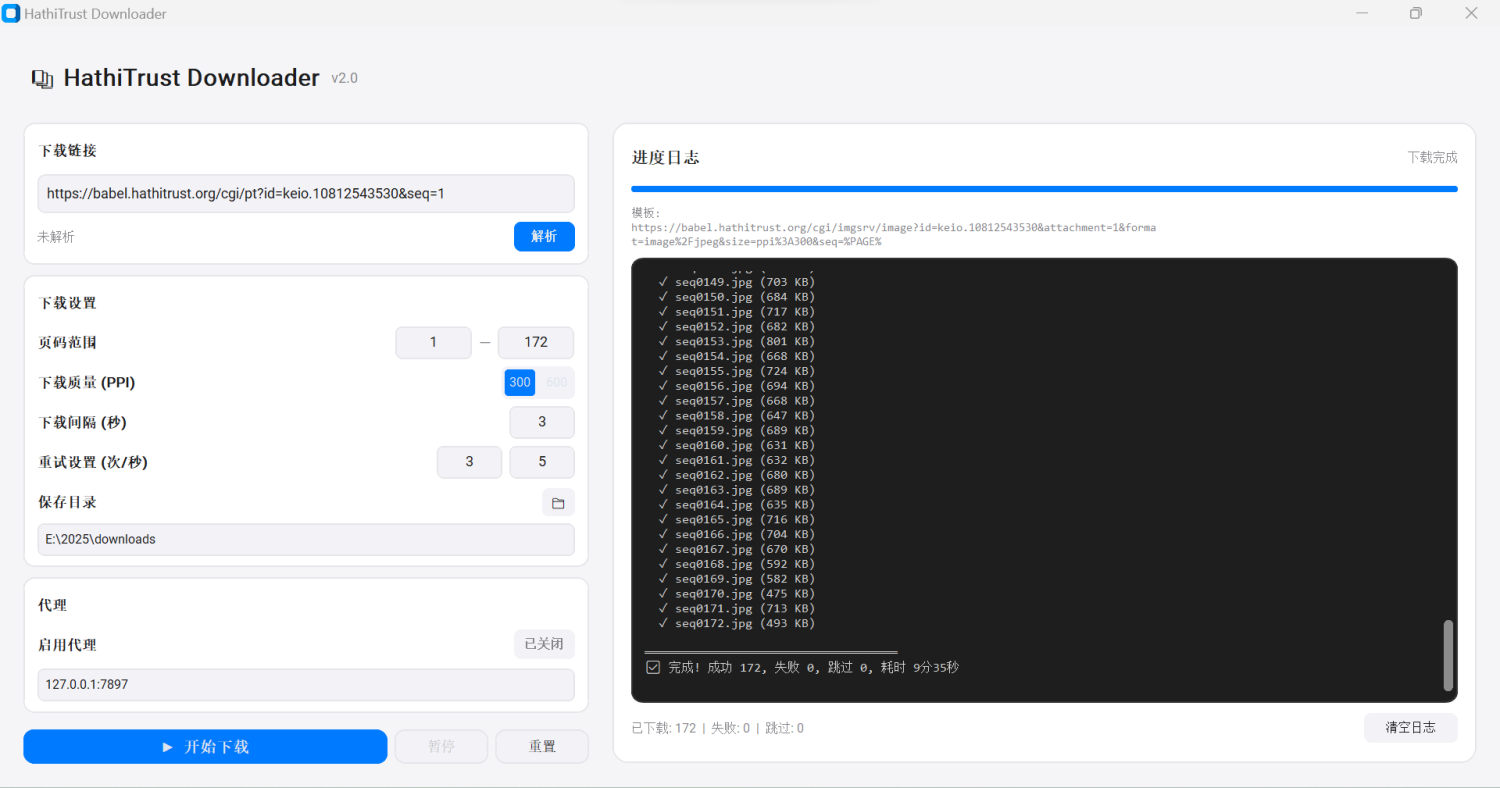This screenshot has height=788, width=1500.
Task: Click log line seq0166.jpg (704 KB)
Action: (737, 535)
